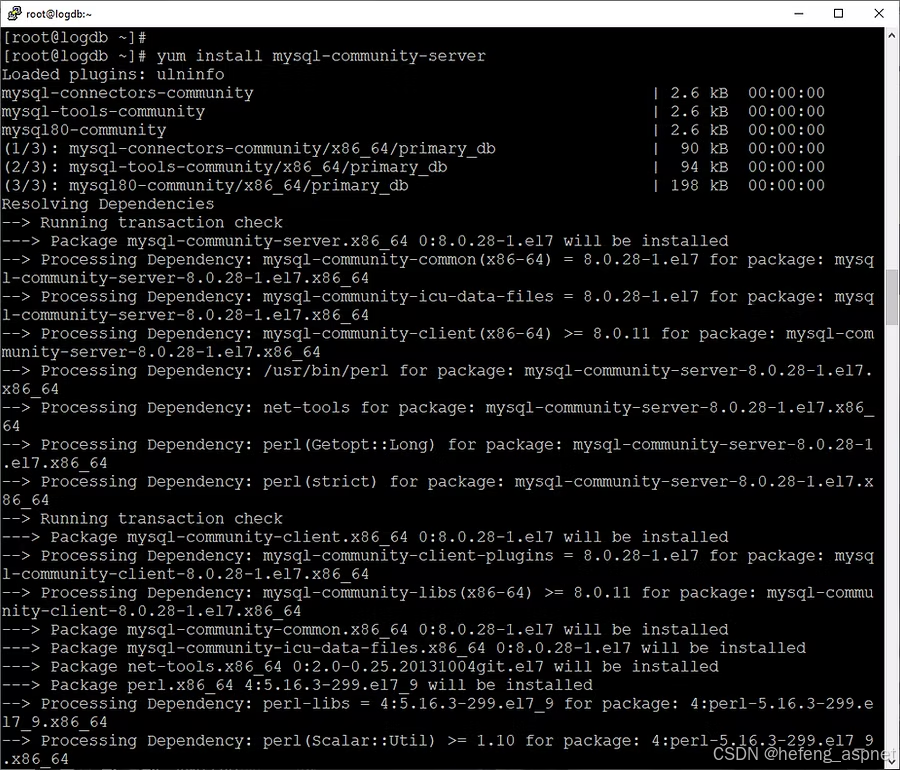The width and height of the screenshot is (900, 770).
Task: Click 'Package mysql-community-client.x86_64' will be installed line
Action: [x=365, y=537]
